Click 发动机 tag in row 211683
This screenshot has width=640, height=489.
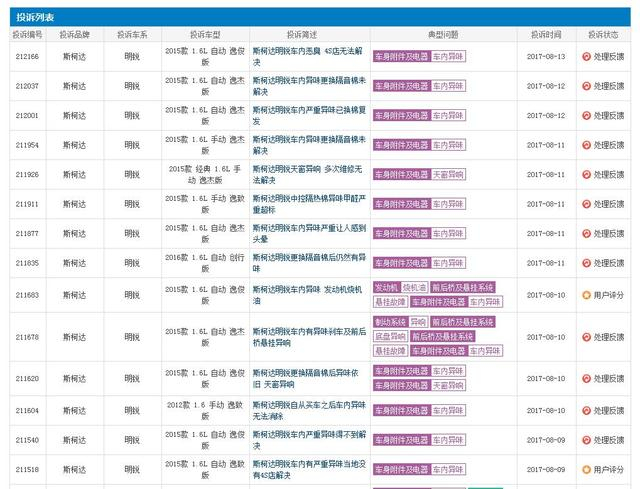tap(387, 287)
